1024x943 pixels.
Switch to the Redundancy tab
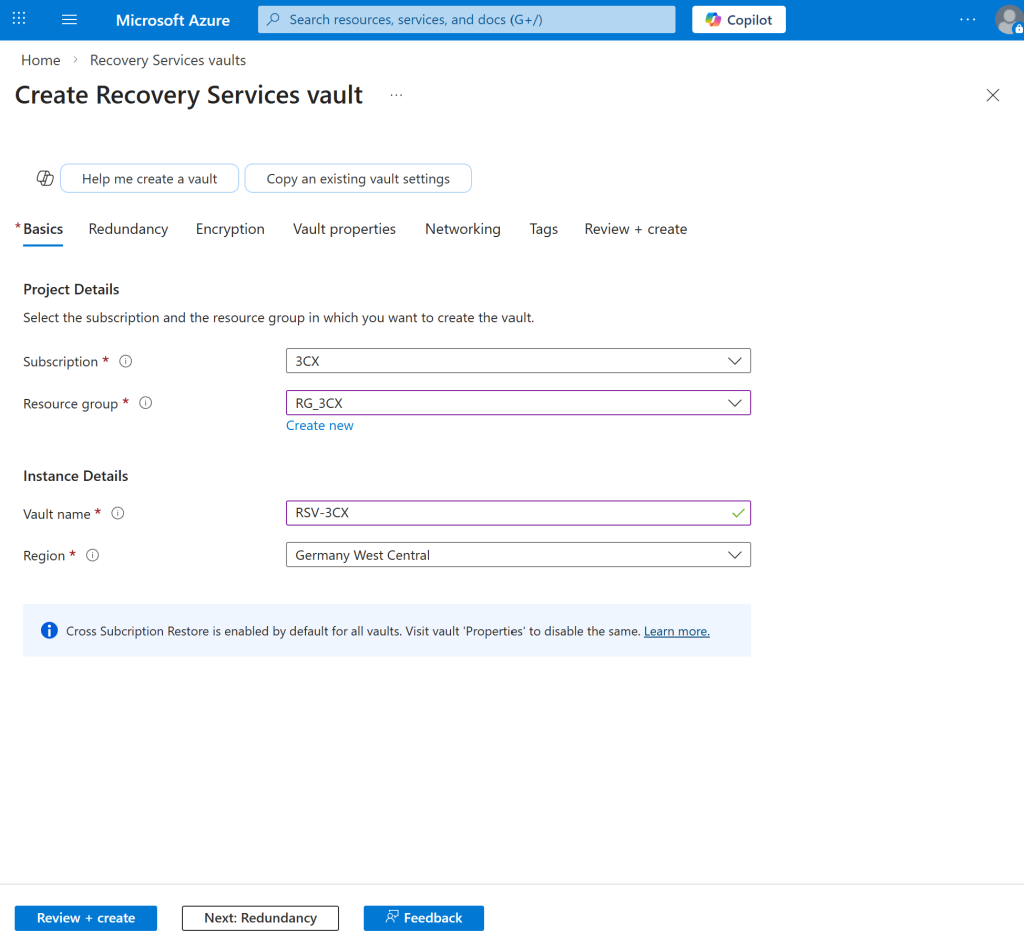128,229
